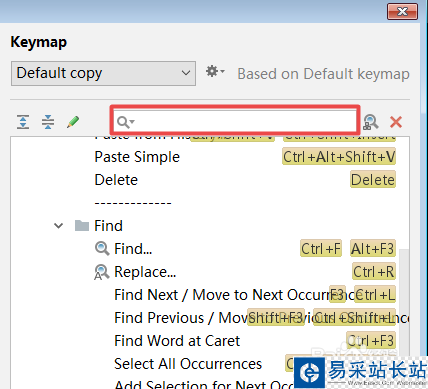Click the search history magnifier icon
The height and width of the screenshot is (389, 428).
[x=125, y=122]
